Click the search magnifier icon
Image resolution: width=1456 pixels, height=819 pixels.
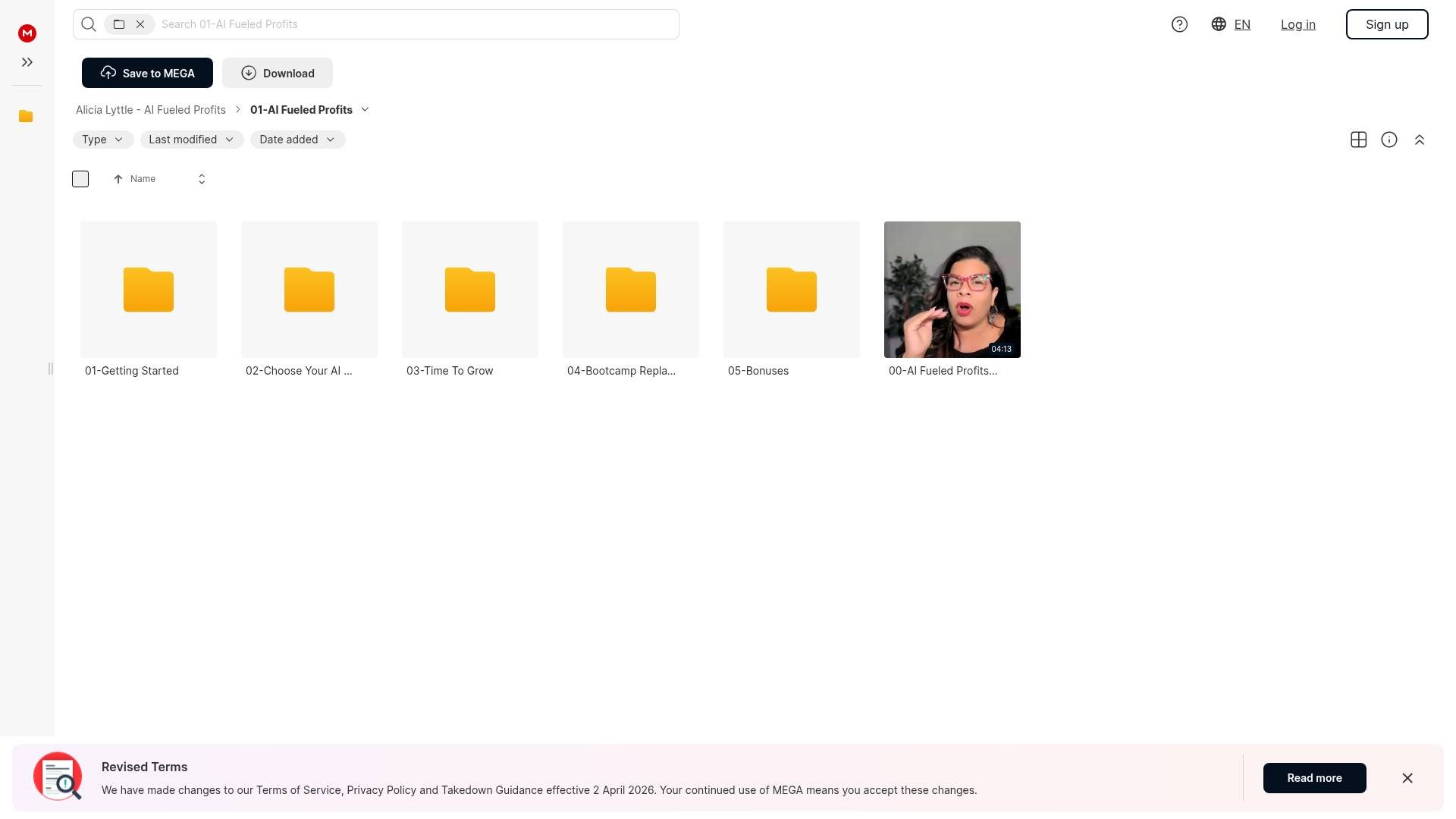click(89, 24)
